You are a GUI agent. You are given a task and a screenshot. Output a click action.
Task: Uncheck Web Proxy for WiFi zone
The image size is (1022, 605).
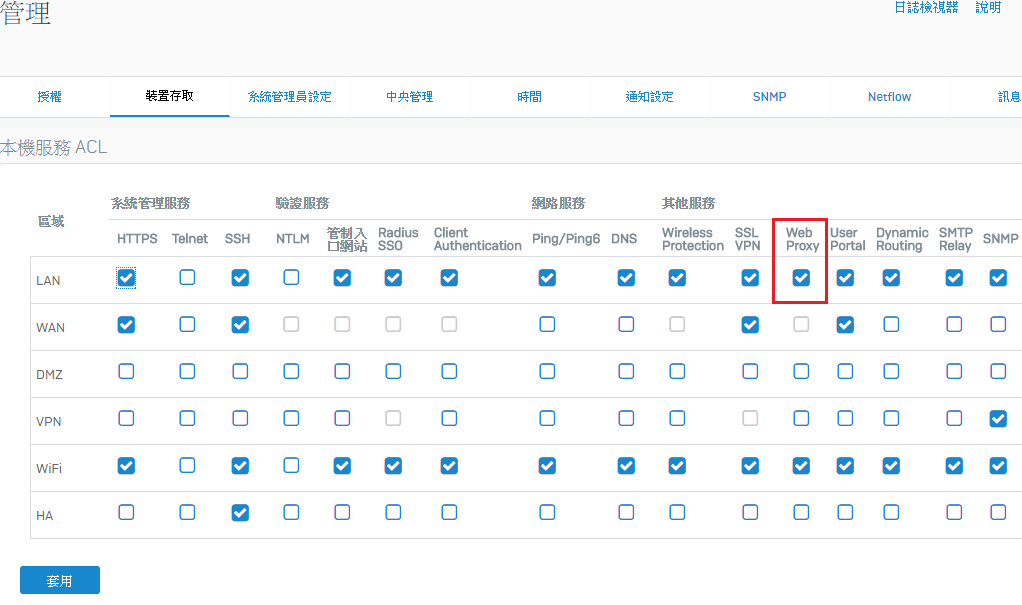(x=801, y=465)
